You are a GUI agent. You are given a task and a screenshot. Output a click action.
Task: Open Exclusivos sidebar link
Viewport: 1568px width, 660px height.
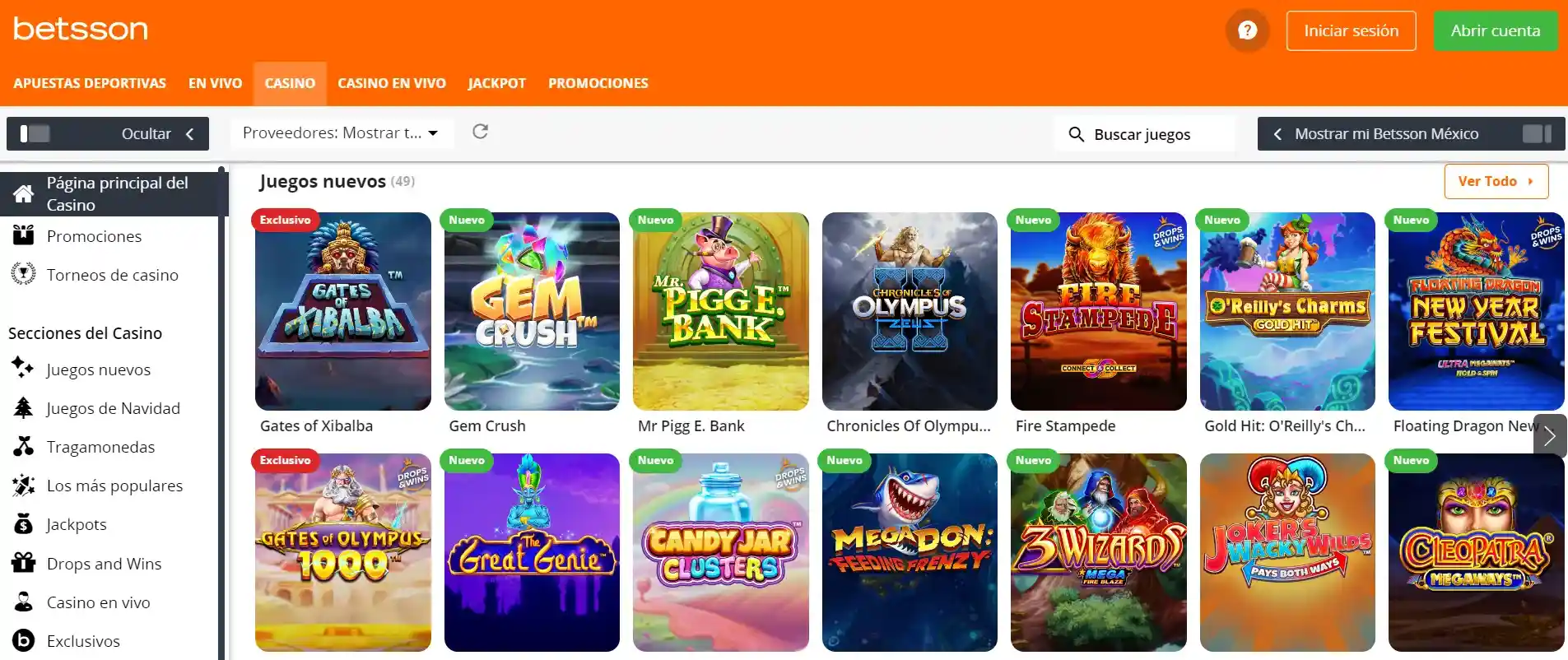(x=83, y=641)
